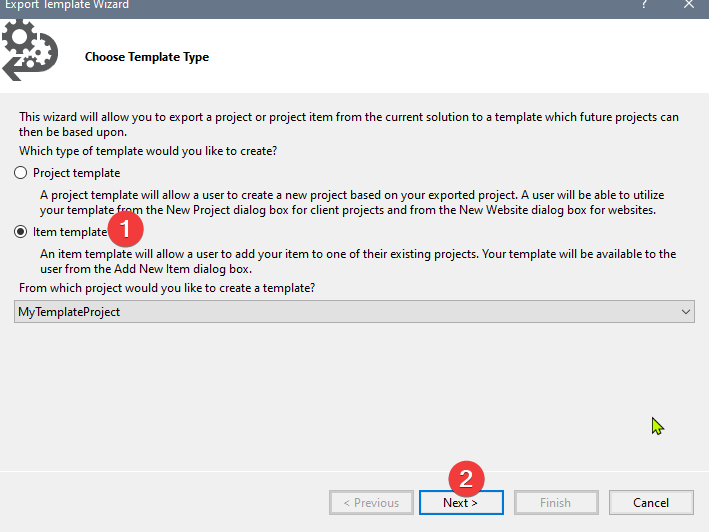The image size is (709, 532).
Task: Click the wizard gears icon
Action: [x=29, y=51]
